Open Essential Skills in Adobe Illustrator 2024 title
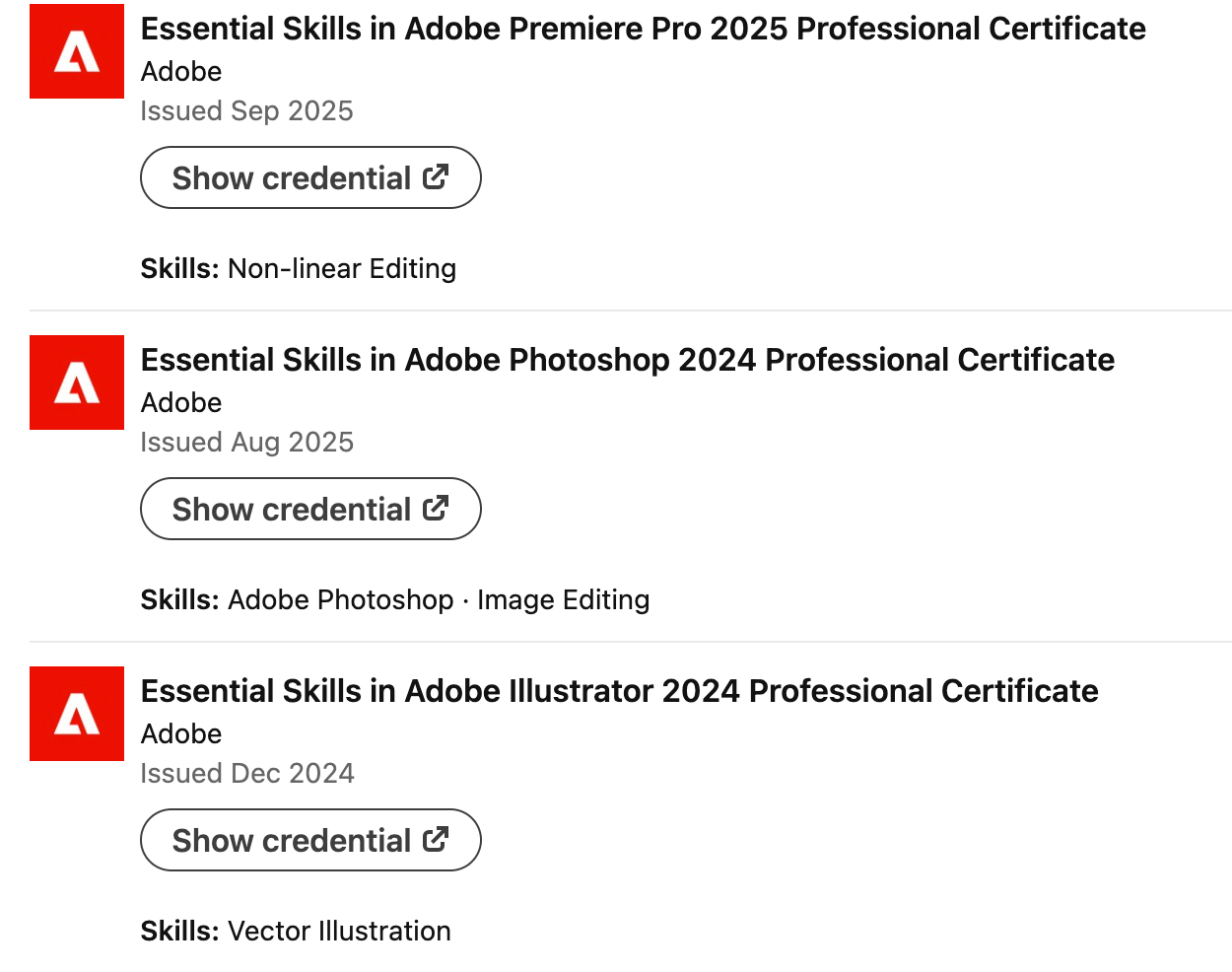Screen dimensions: 1232x972 point(619,691)
